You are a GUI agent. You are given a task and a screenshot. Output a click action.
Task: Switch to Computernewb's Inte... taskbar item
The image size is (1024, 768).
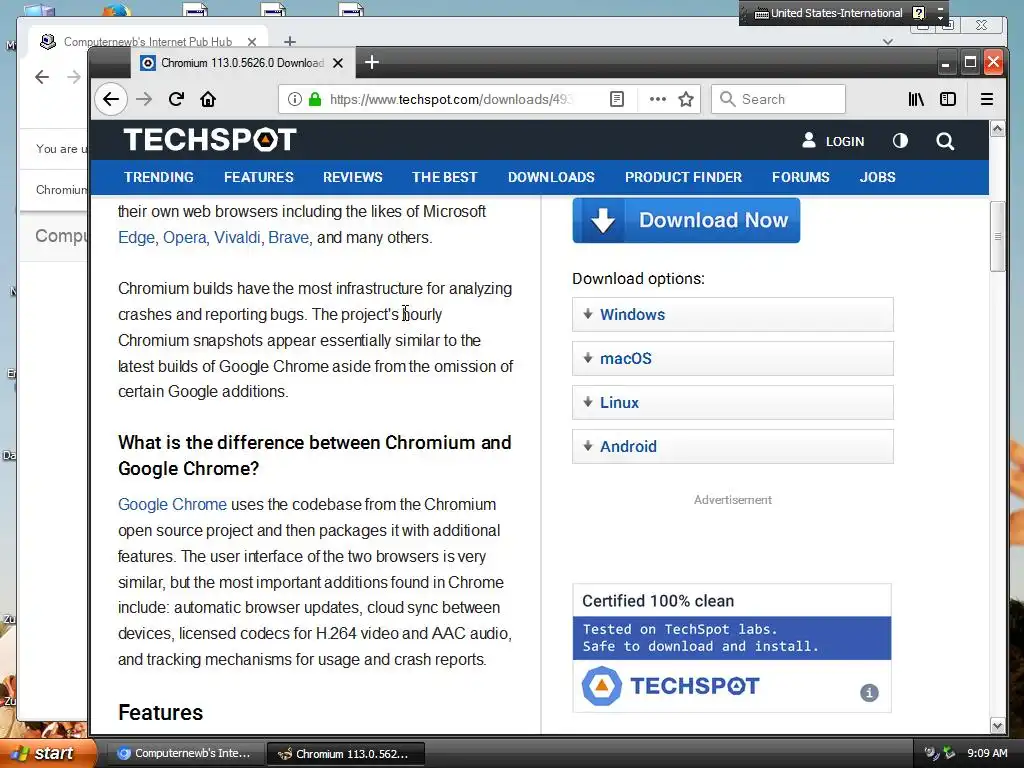pos(185,754)
